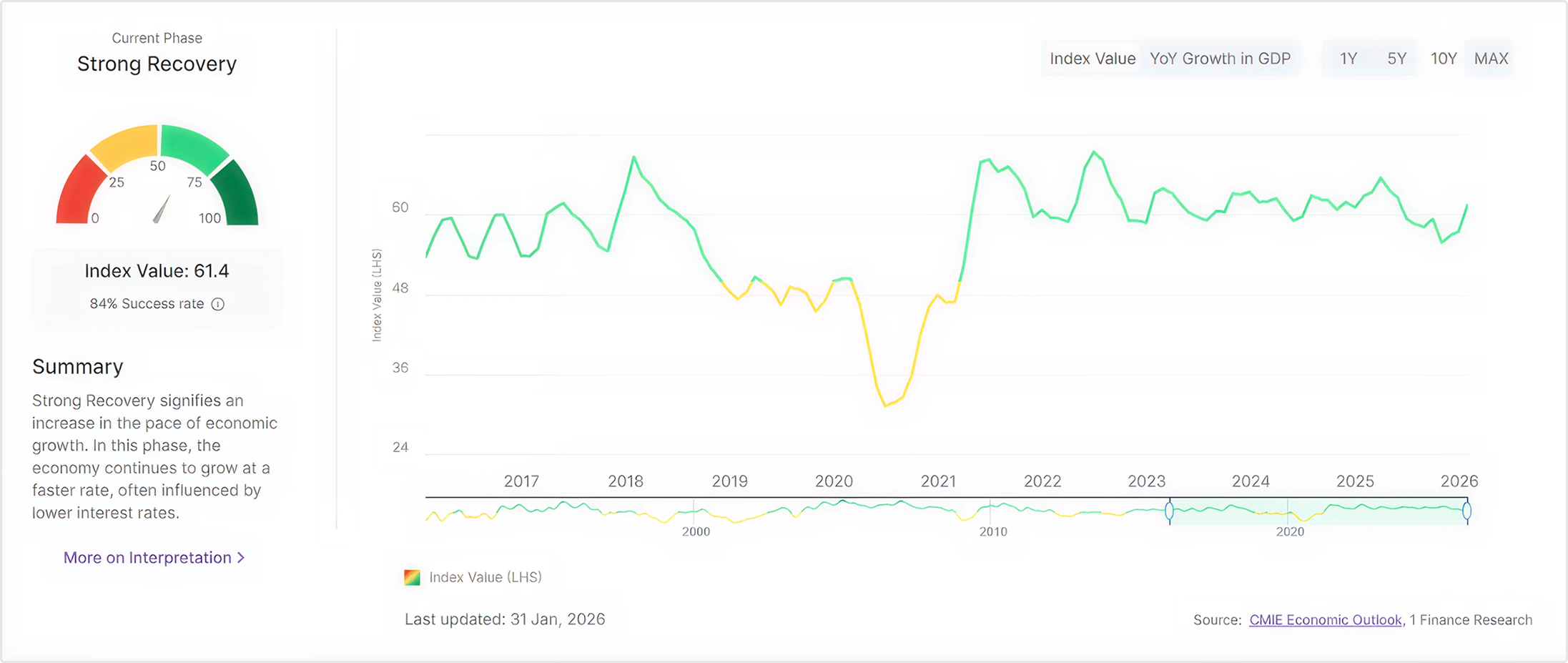Viewport: 1568px width, 663px height.
Task: Click the info icon beside Success rate
Action: click(218, 304)
